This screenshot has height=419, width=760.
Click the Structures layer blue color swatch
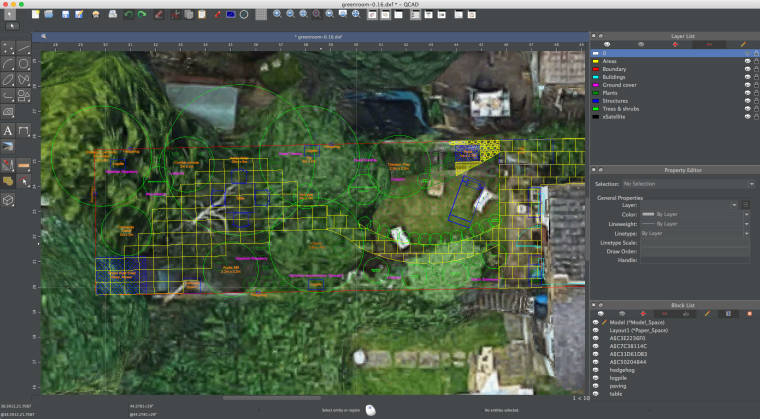[596, 101]
